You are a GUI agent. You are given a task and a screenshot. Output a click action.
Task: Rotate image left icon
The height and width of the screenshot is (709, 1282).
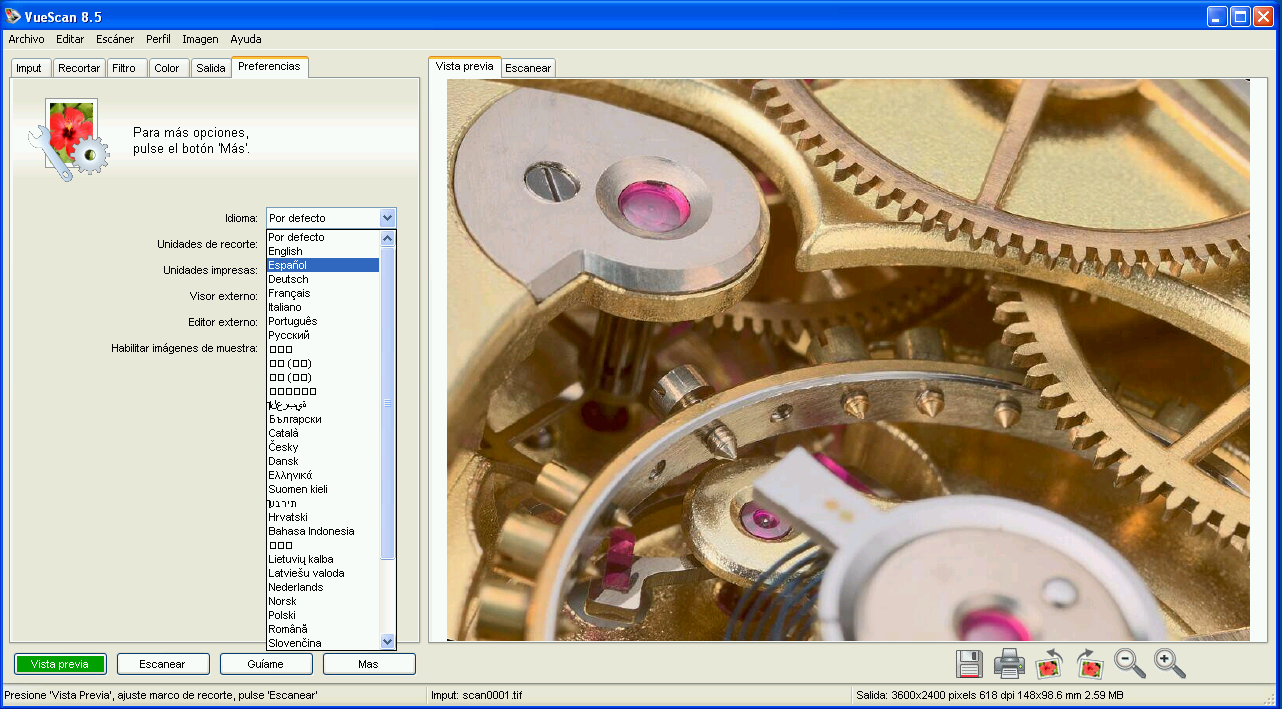[x=1049, y=663]
